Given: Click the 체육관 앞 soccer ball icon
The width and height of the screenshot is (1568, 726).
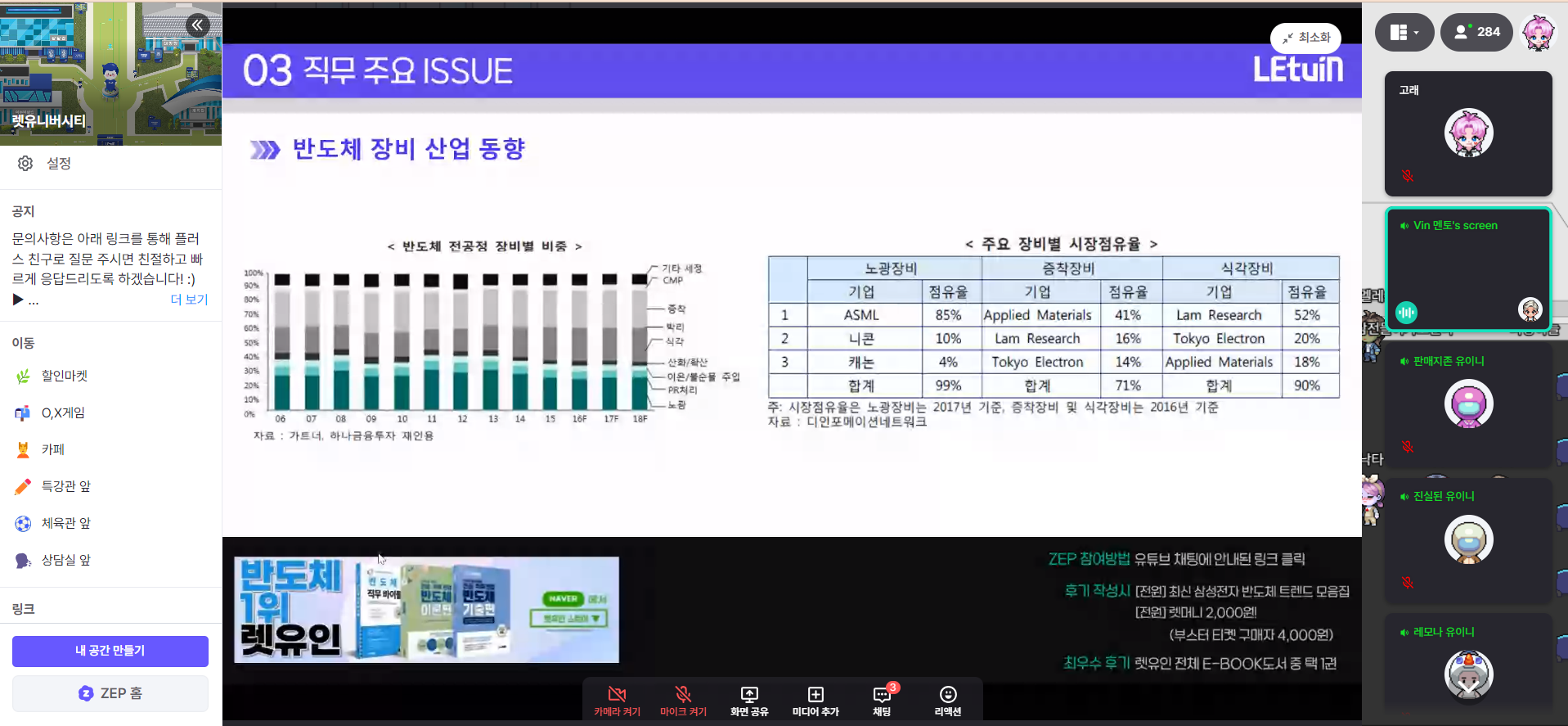Looking at the screenshot, I should (23, 523).
